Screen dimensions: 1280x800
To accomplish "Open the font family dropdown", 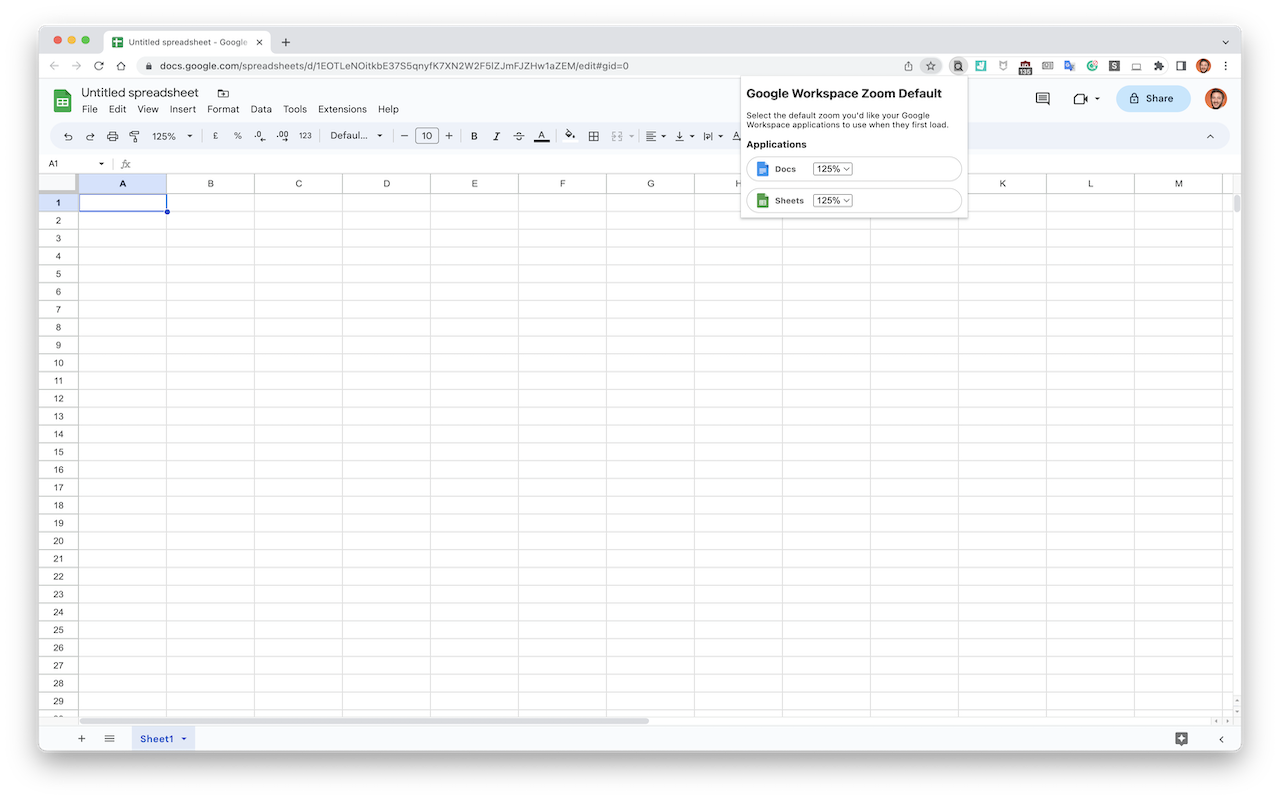I will click(356, 136).
